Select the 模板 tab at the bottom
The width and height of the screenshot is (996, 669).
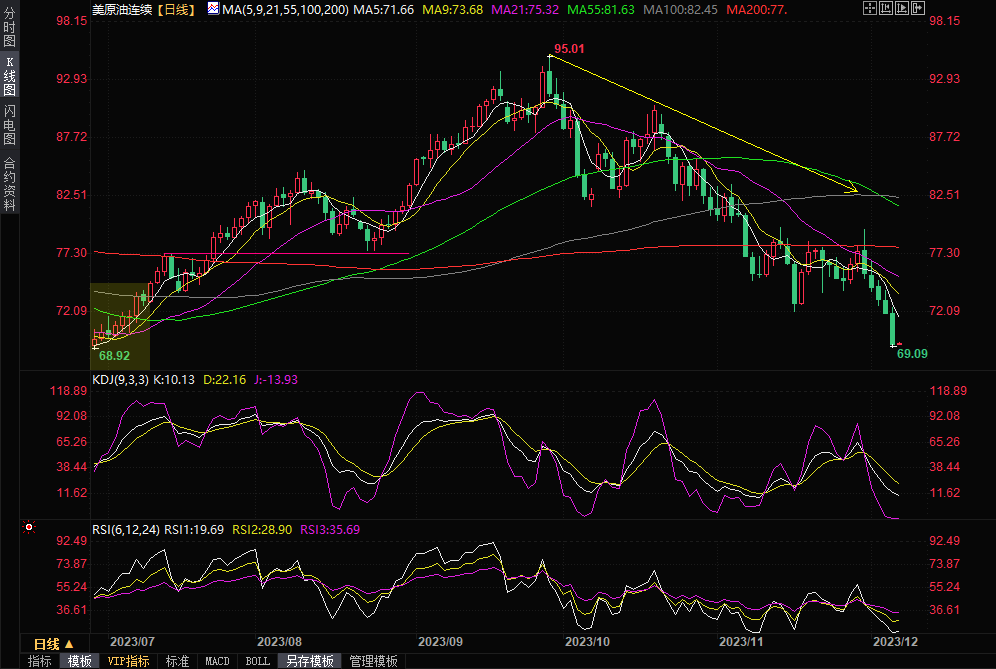coord(79,661)
